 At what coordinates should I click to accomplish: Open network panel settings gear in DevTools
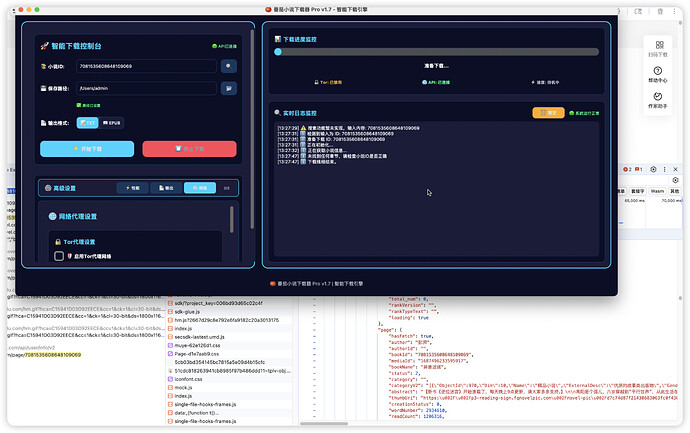coord(675,180)
